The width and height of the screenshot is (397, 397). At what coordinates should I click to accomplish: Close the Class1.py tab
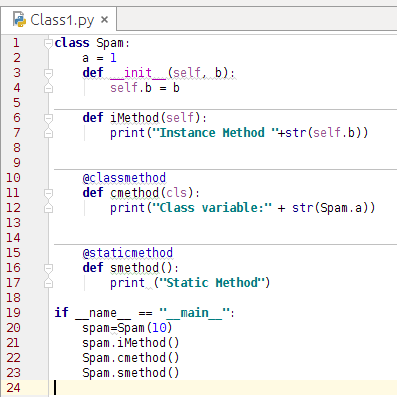point(104,20)
